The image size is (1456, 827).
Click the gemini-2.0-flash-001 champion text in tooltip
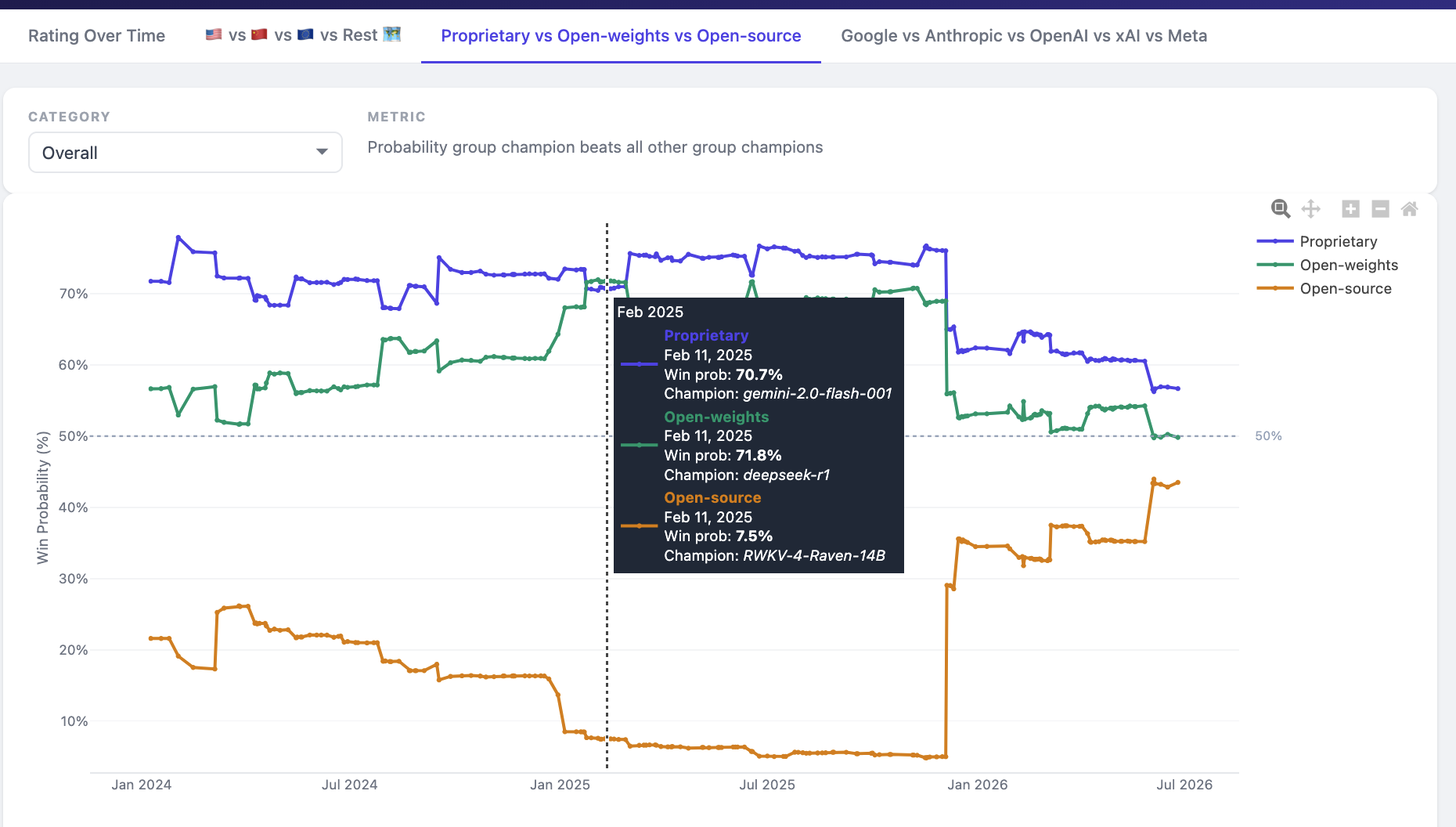pyautogui.click(x=817, y=394)
